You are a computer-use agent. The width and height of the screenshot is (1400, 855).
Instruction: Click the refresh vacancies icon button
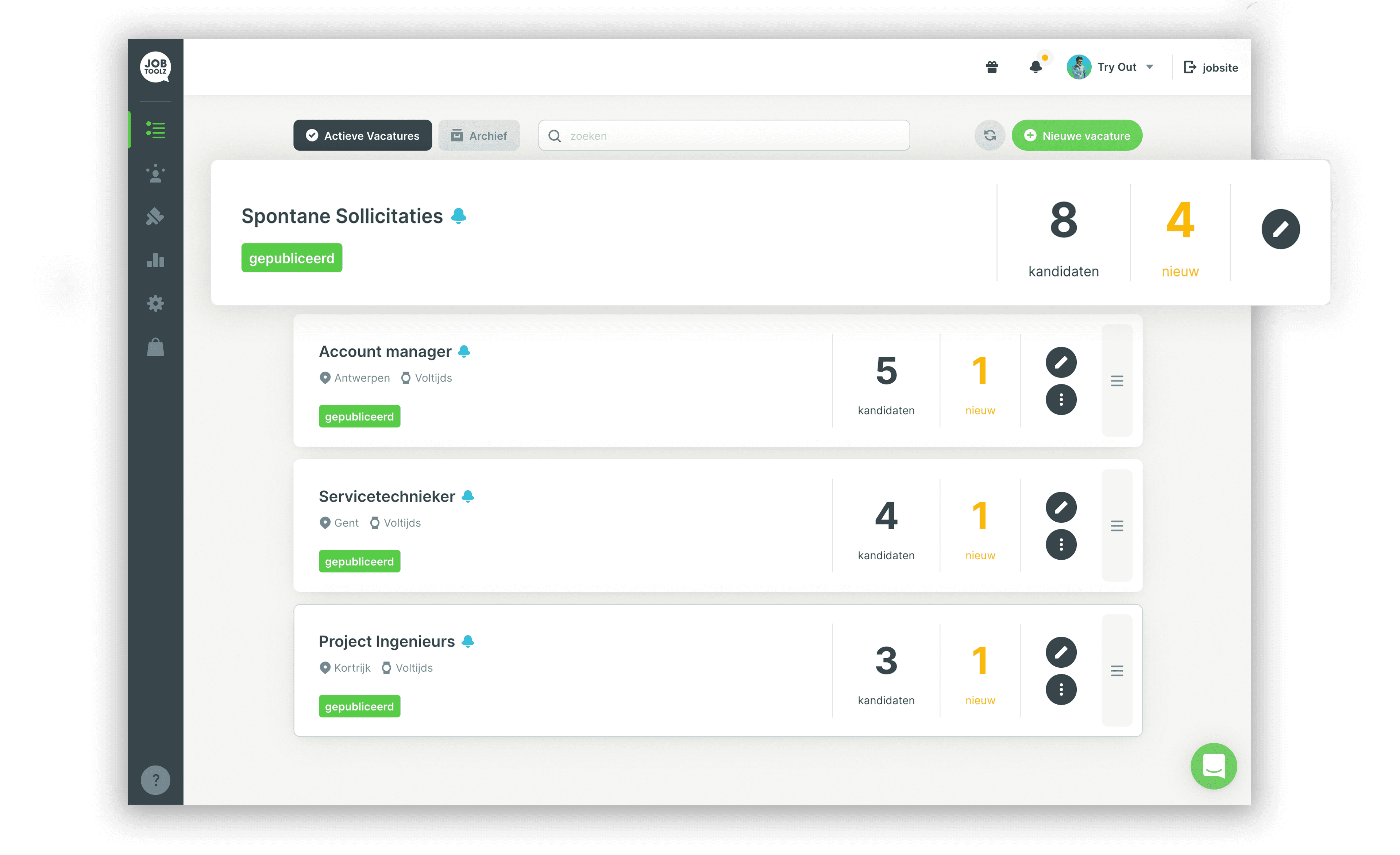click(x=989, y=135)
